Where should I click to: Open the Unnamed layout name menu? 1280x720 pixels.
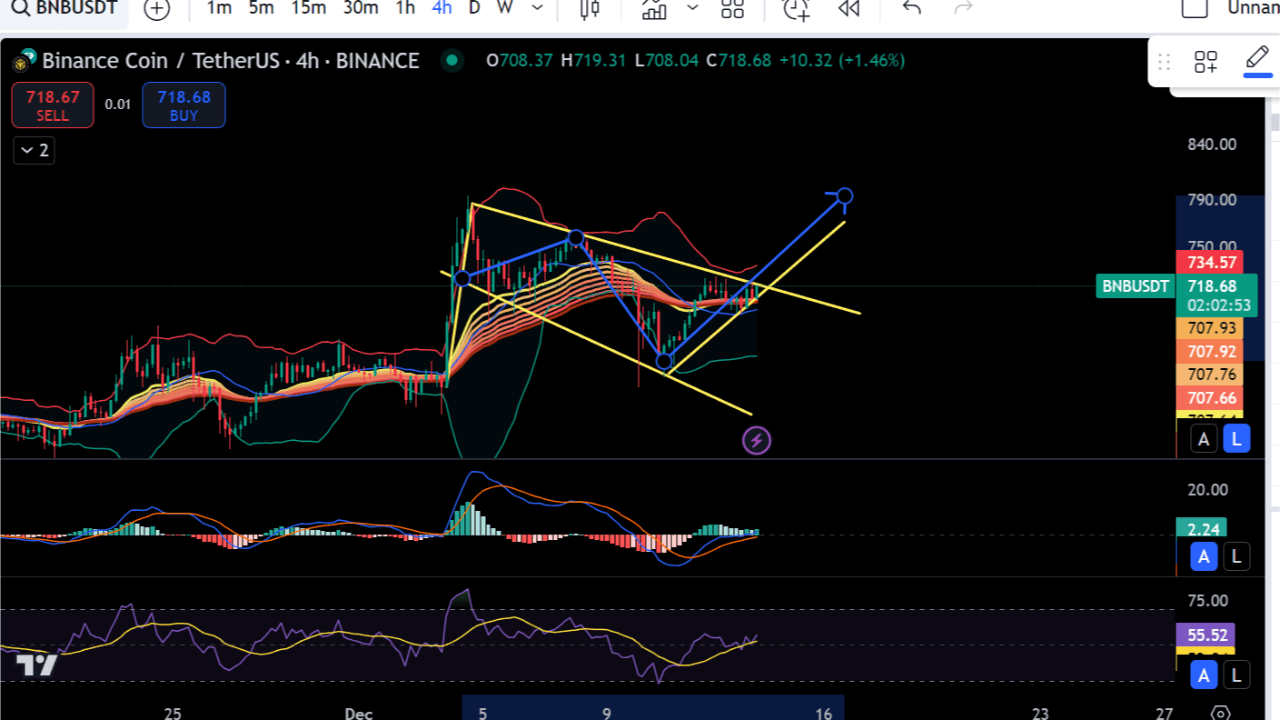1253,8
